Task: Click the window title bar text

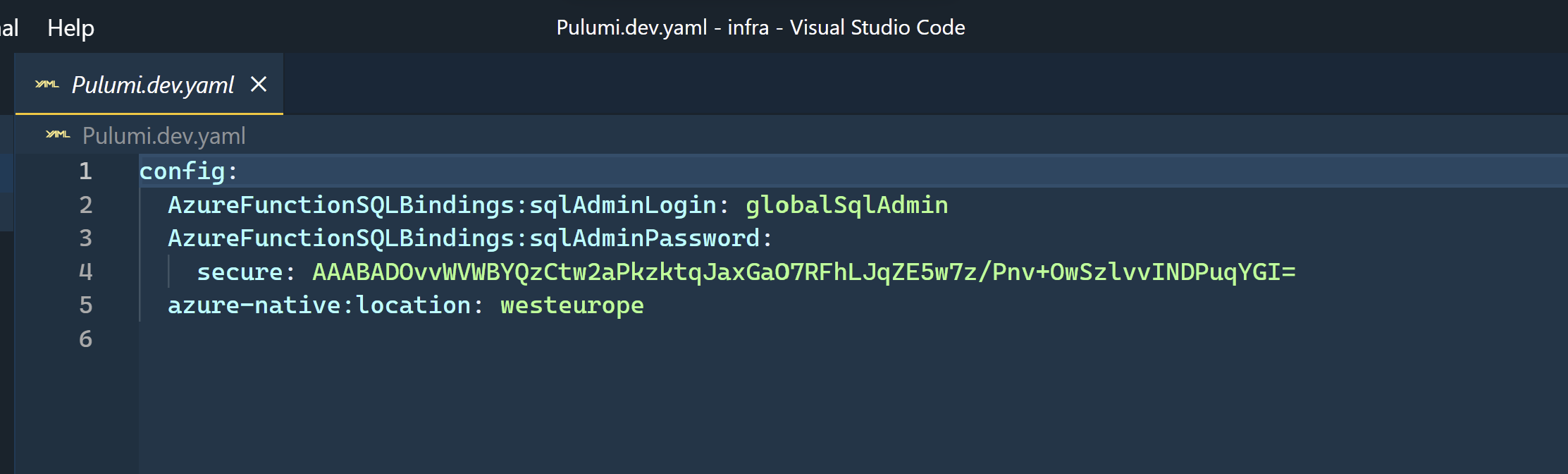Action: click(760, 28)
